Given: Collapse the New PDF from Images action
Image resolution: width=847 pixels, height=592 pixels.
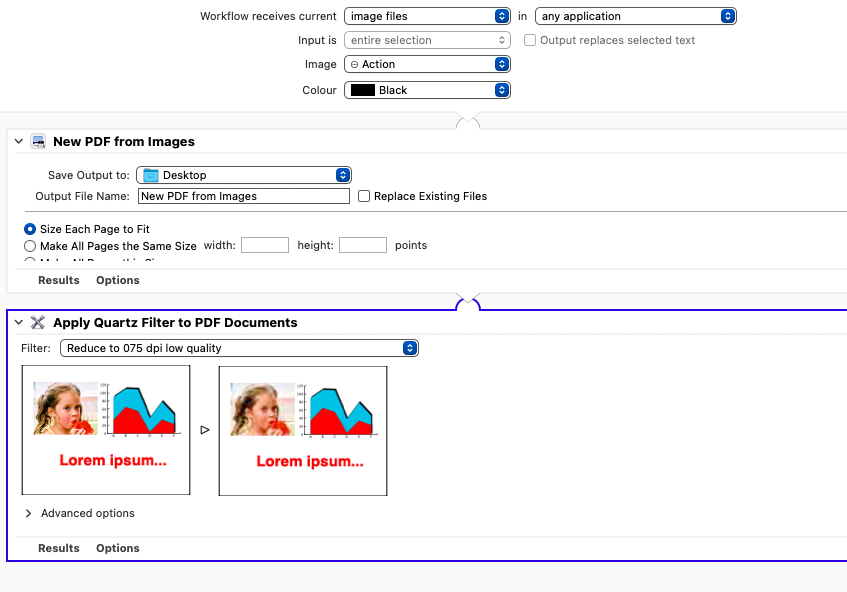Looking at the screenshot, I should (x=19, y=142).
